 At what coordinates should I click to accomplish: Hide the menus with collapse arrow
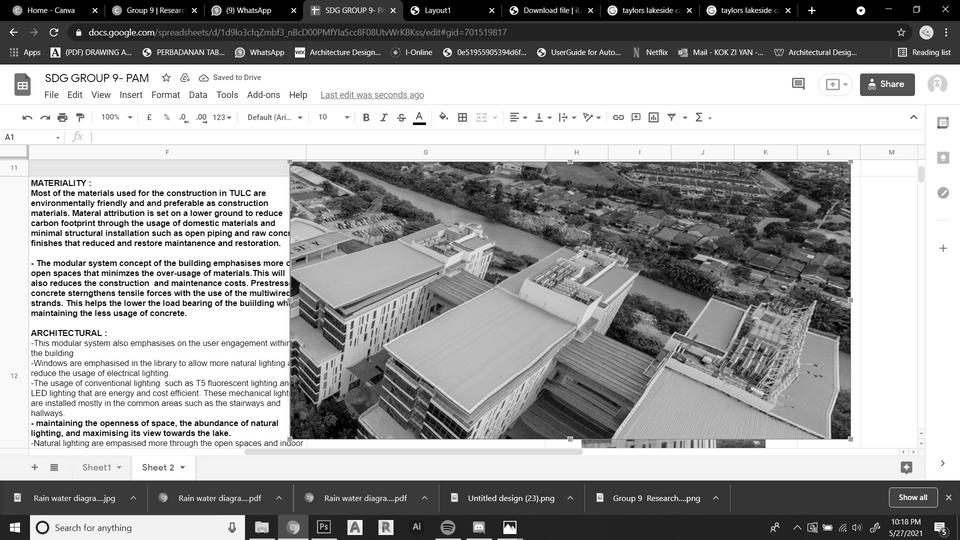pos(913,117)
